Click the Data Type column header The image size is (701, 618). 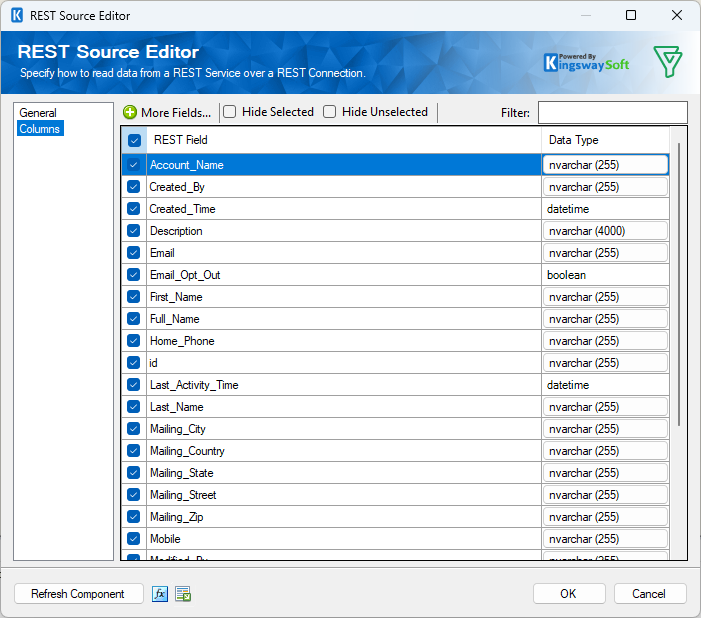605,140
